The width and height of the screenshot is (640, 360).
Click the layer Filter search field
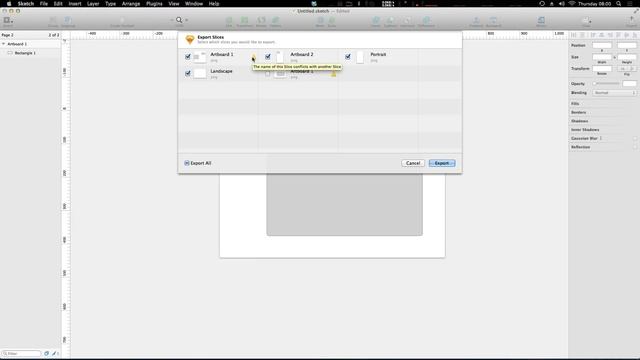point(22,353)
